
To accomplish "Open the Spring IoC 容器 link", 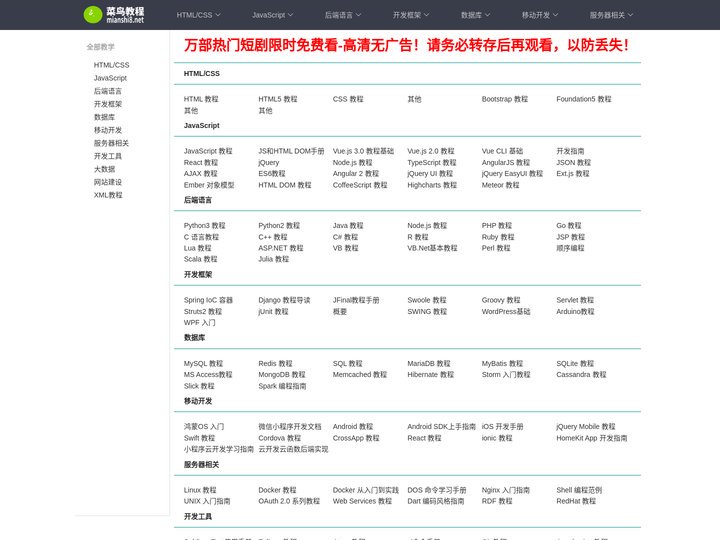I will coord(208,300).
